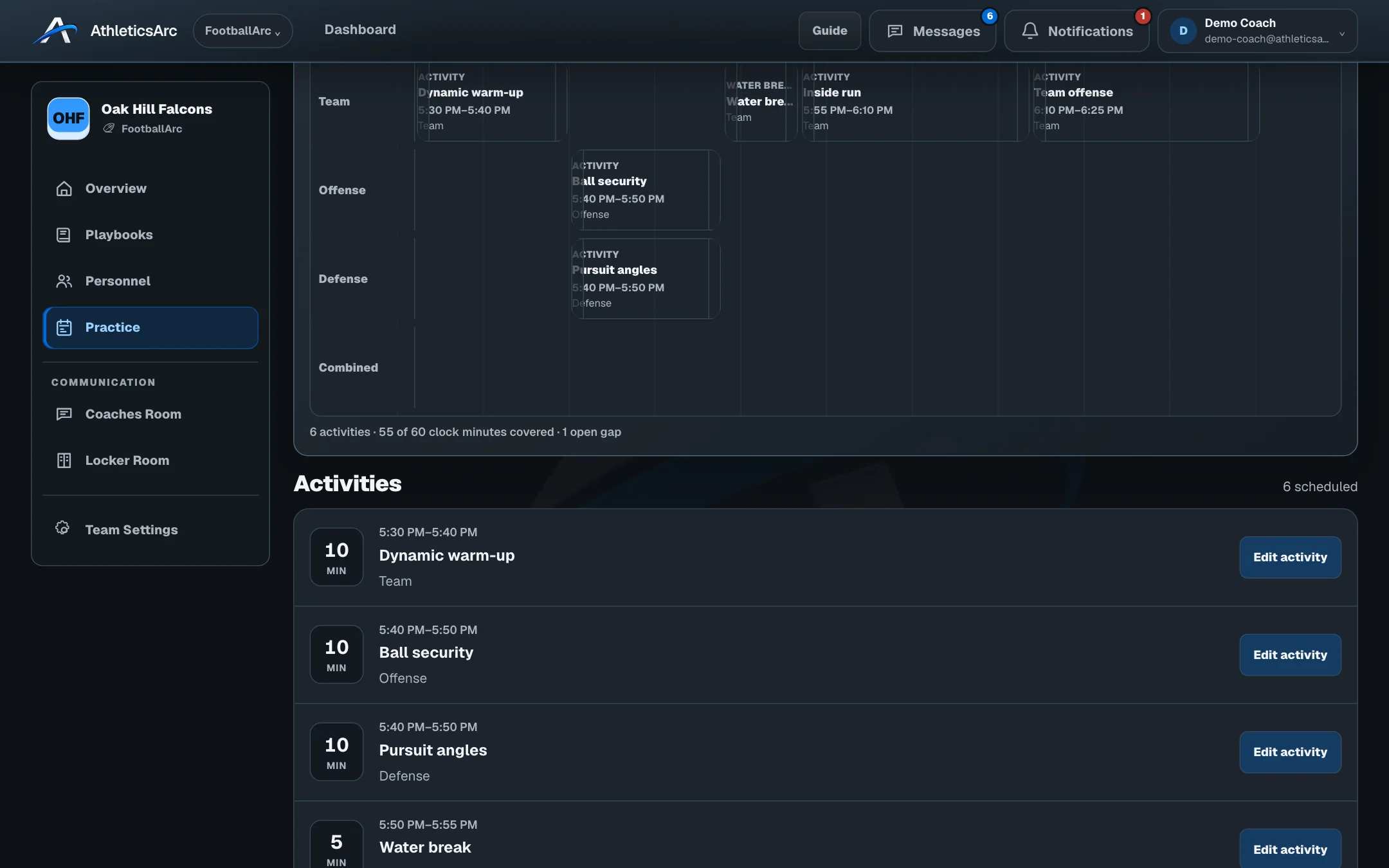The width and height of the screenshot is (1389, 868).
Task: Edit activity for Water break
Action: (x=1290, y=849)
